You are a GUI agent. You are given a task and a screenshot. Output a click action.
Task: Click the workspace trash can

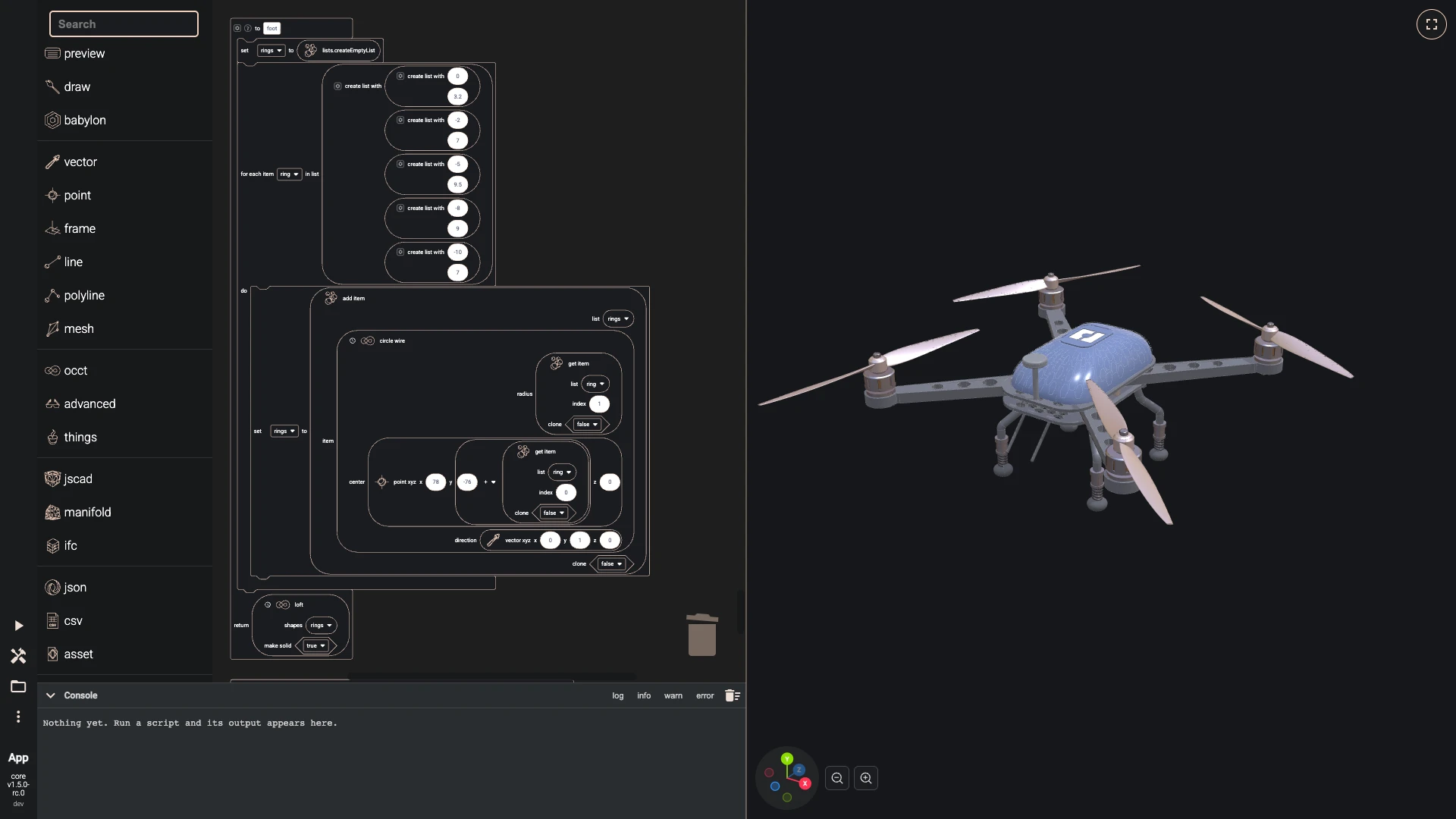click(702, 635)
